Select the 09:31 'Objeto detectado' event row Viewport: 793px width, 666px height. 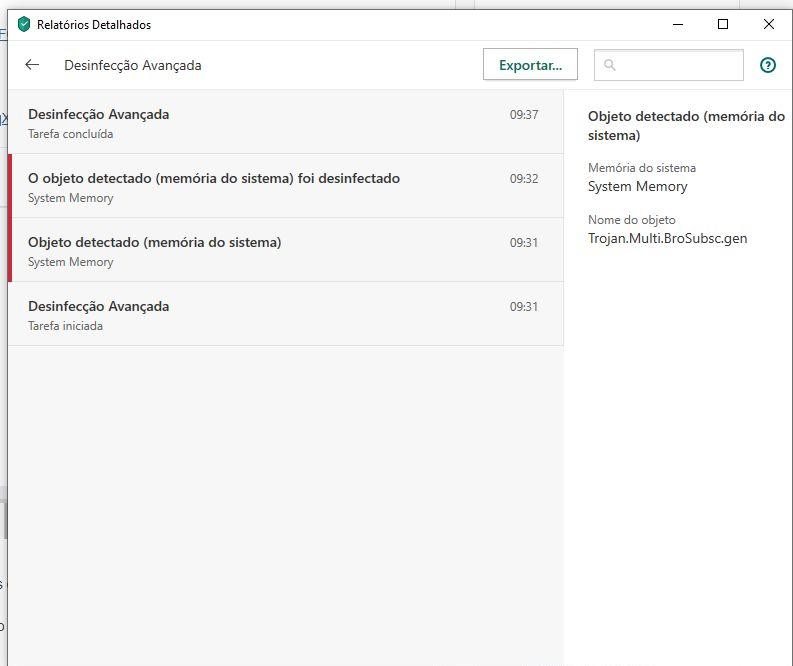coord(286,250)
